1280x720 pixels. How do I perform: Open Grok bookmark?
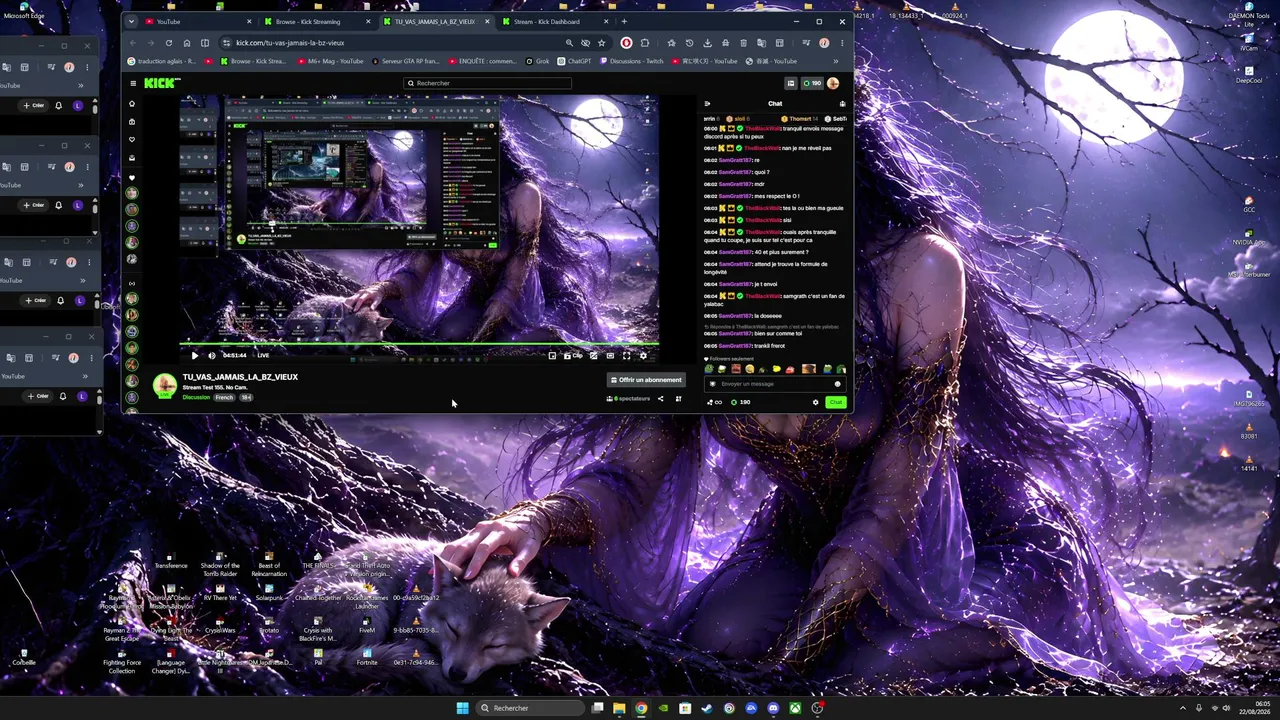[x=538, y=61]
